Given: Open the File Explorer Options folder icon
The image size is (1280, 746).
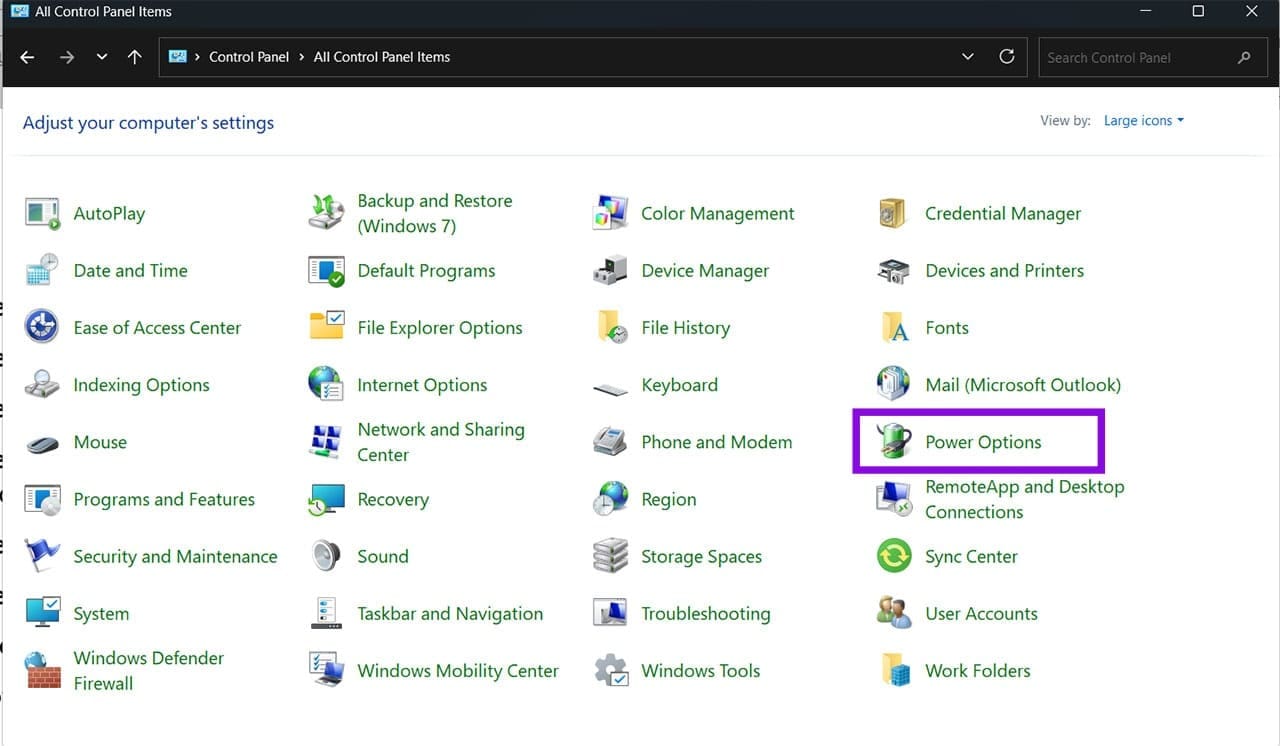Looking at the screenshot, I should 326,327.
